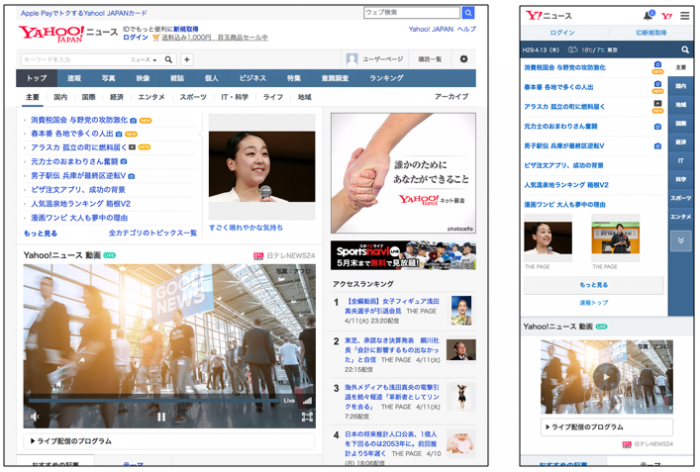The image size is (700, 472).
Task: Expand the ライブ配信のプログラム section on desktop
Action: pos(169,440)
